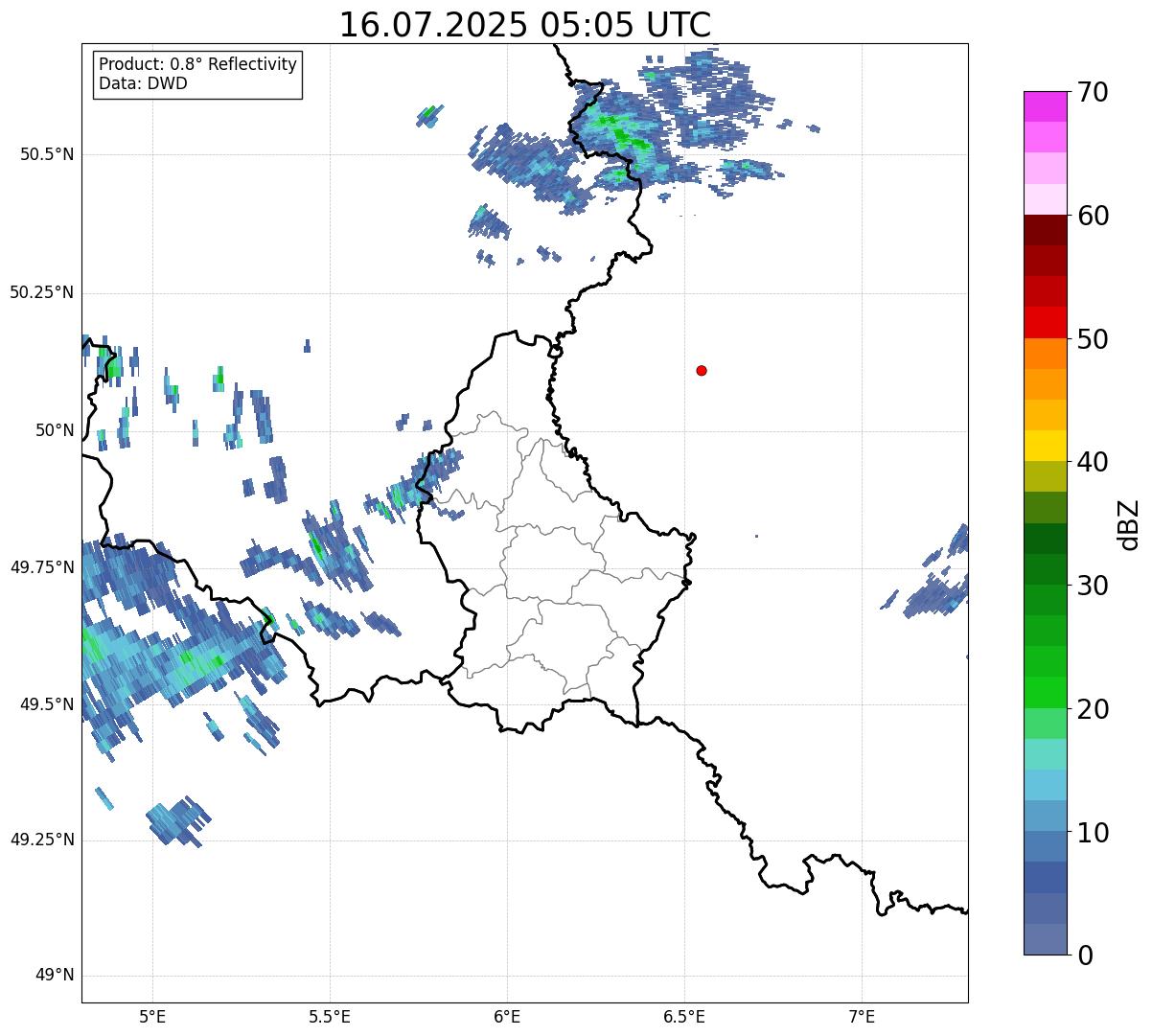Click the 5°E longitude label

(152, 1017)
